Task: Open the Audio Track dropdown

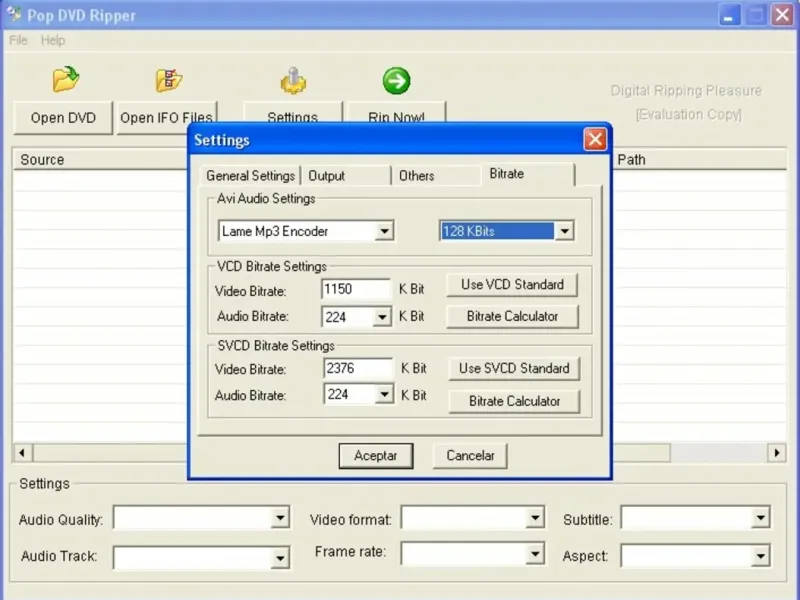Action: (x=280, y=558)
